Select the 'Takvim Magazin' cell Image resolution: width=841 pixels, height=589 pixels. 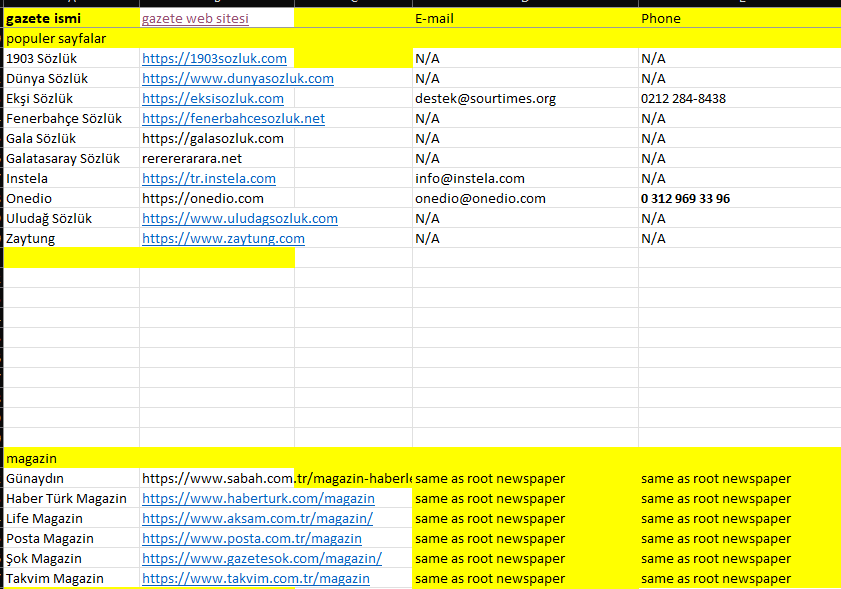pyautogui.click(x=71, y=579)
